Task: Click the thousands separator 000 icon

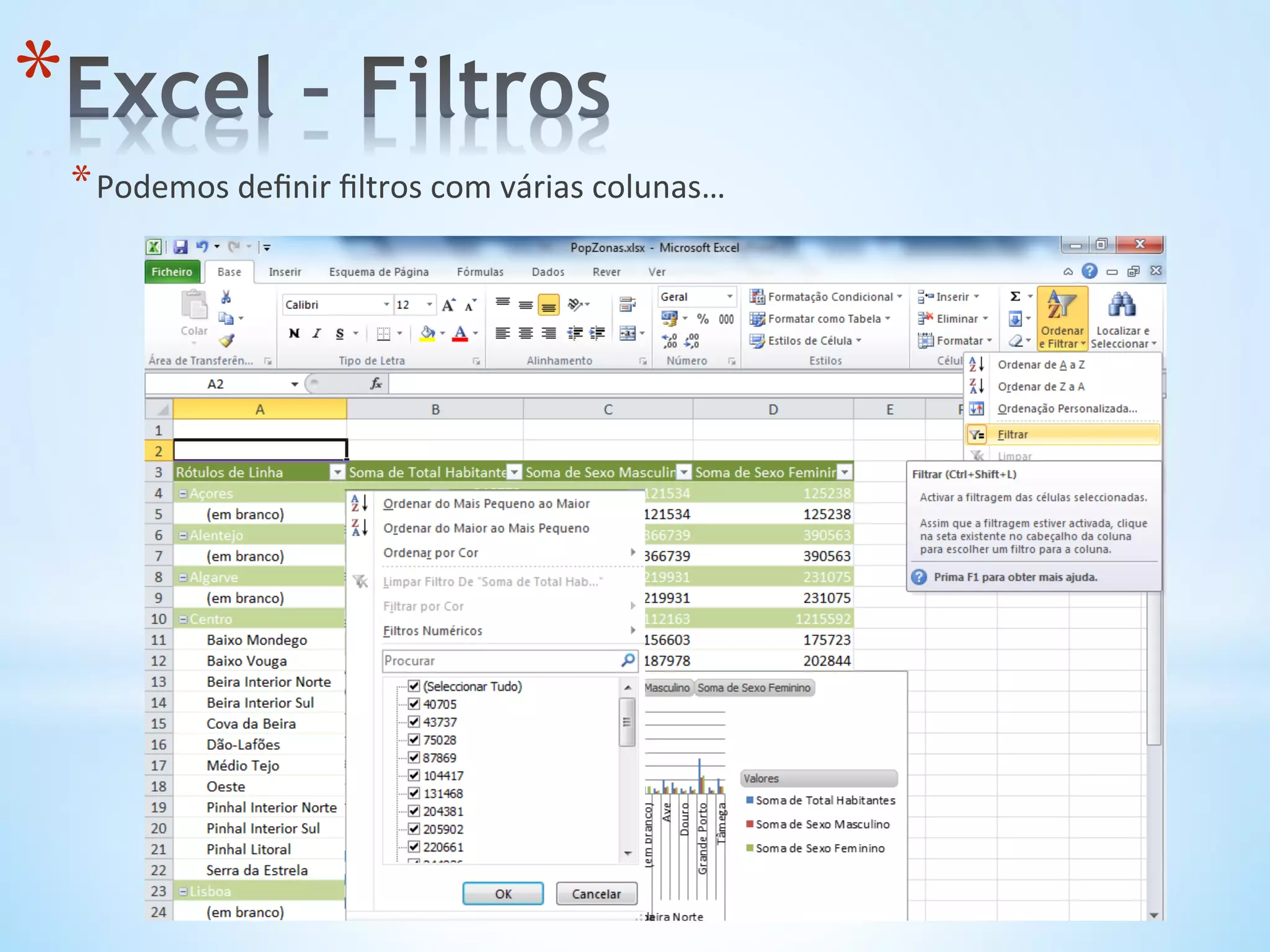Action: [x=726, y=319]
